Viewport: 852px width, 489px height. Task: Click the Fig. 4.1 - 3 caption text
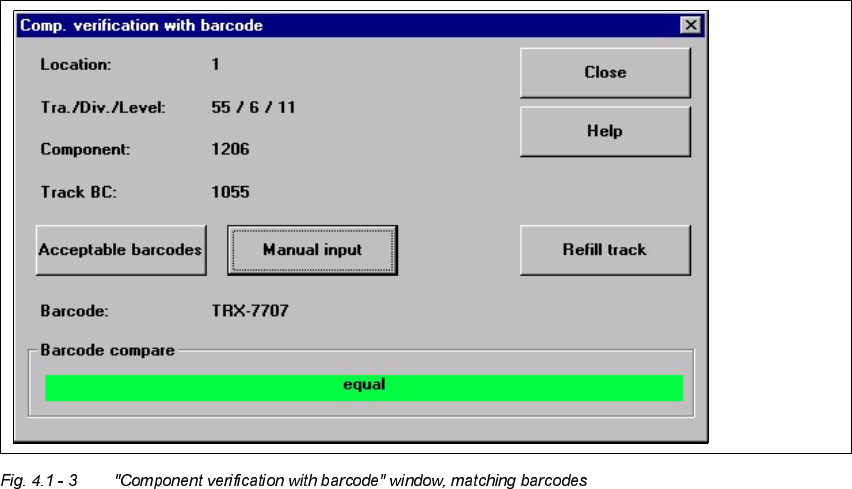(294, 480)
